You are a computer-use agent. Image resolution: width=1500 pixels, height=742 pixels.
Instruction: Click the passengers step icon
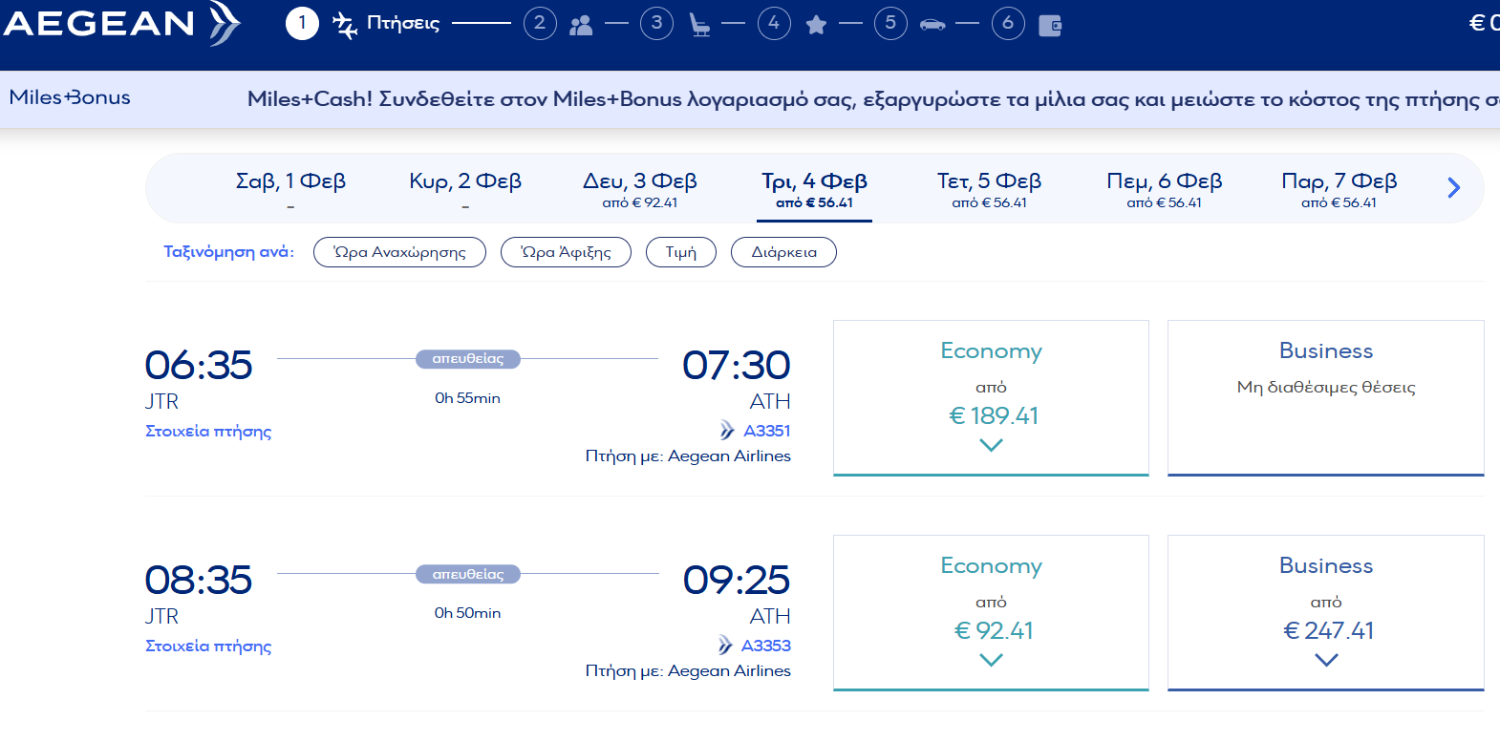tap(581, 25)
